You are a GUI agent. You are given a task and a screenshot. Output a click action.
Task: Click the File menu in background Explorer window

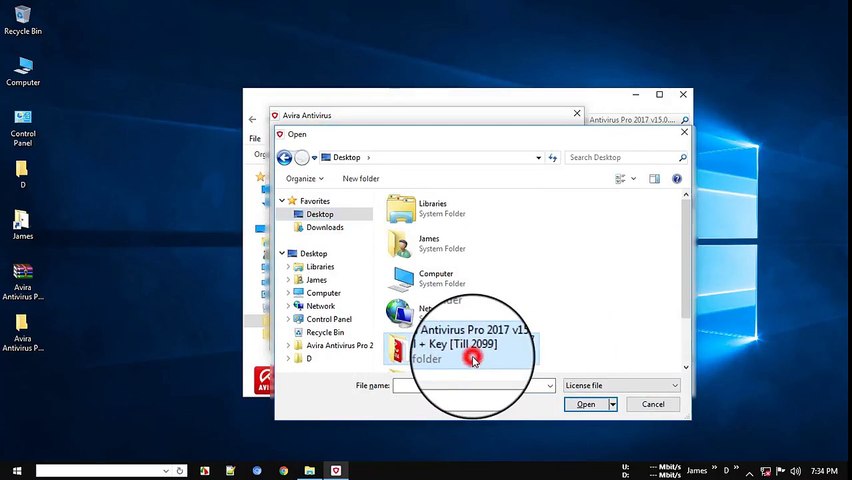click(255, 139)
